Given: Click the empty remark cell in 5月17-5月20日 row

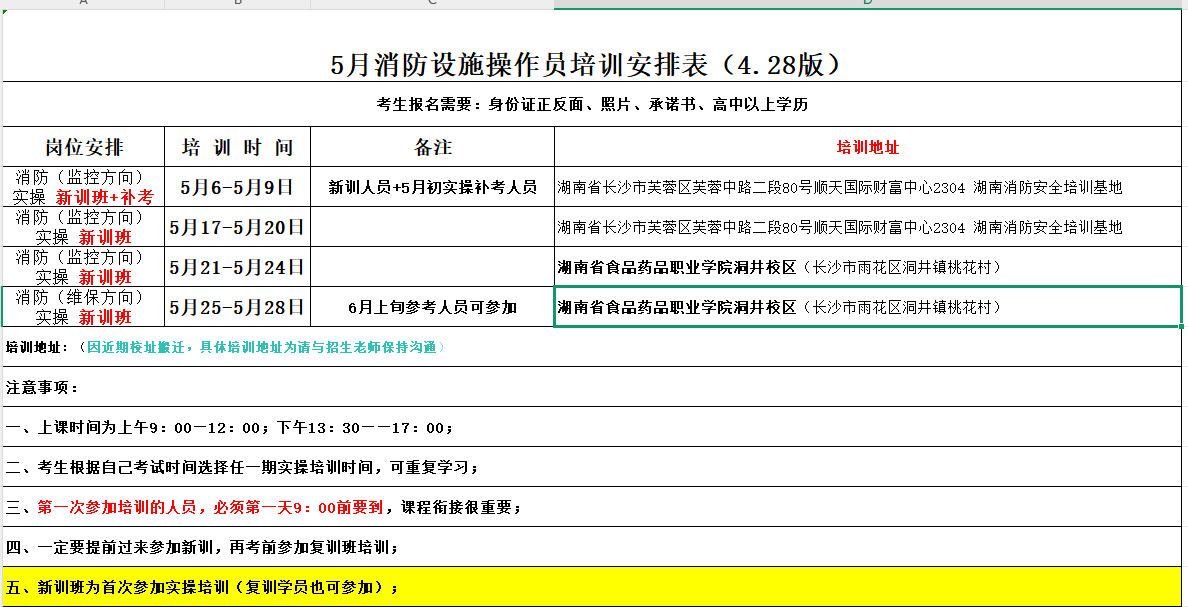Looking at the screenshot, I should click(432, 227).
